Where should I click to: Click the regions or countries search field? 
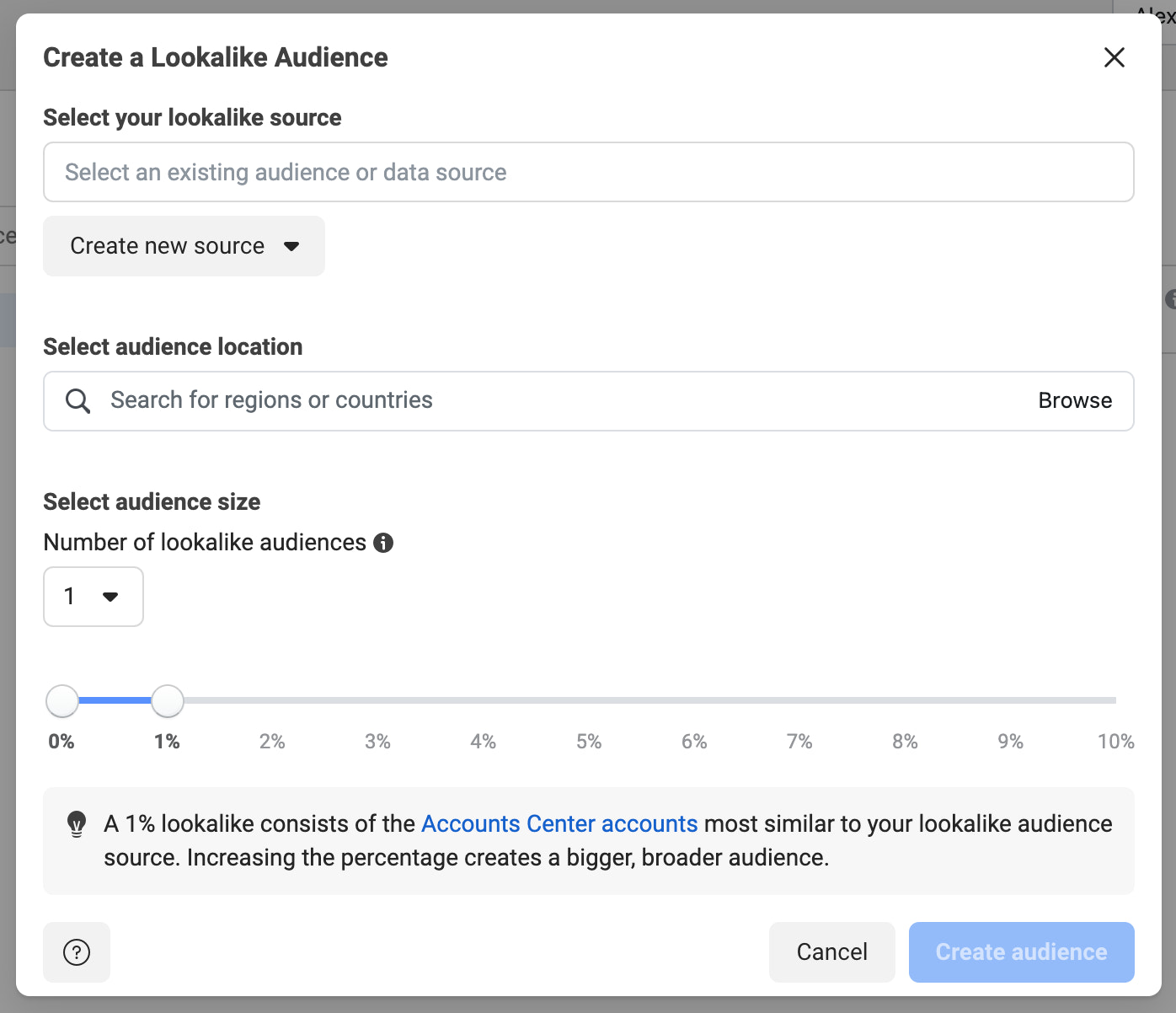pos(564,400)
